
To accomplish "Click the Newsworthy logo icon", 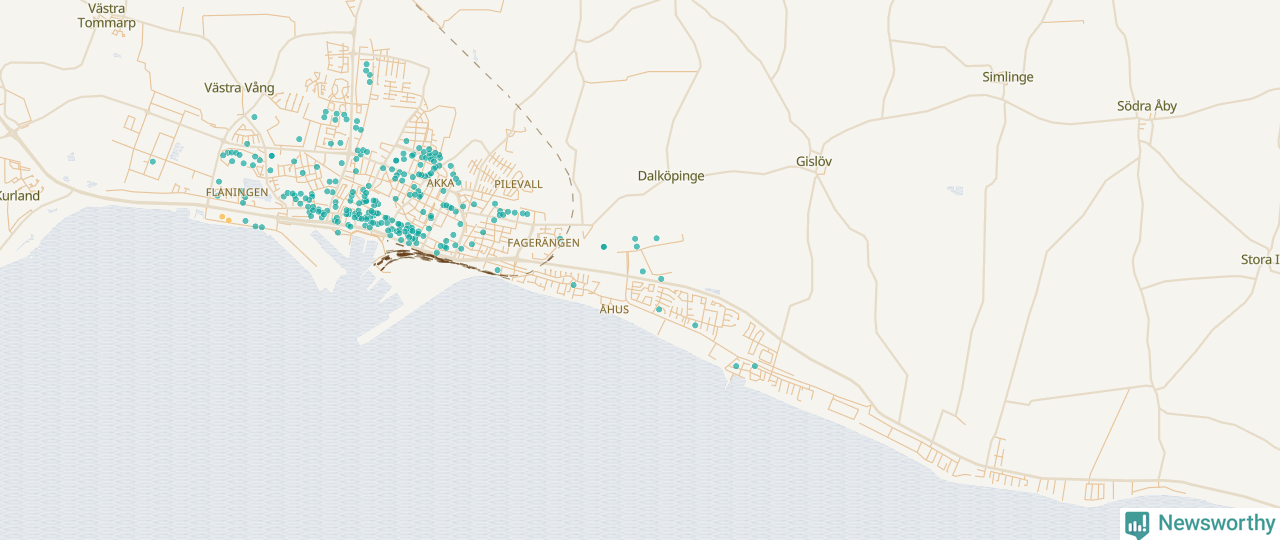I will point(1137,524).
